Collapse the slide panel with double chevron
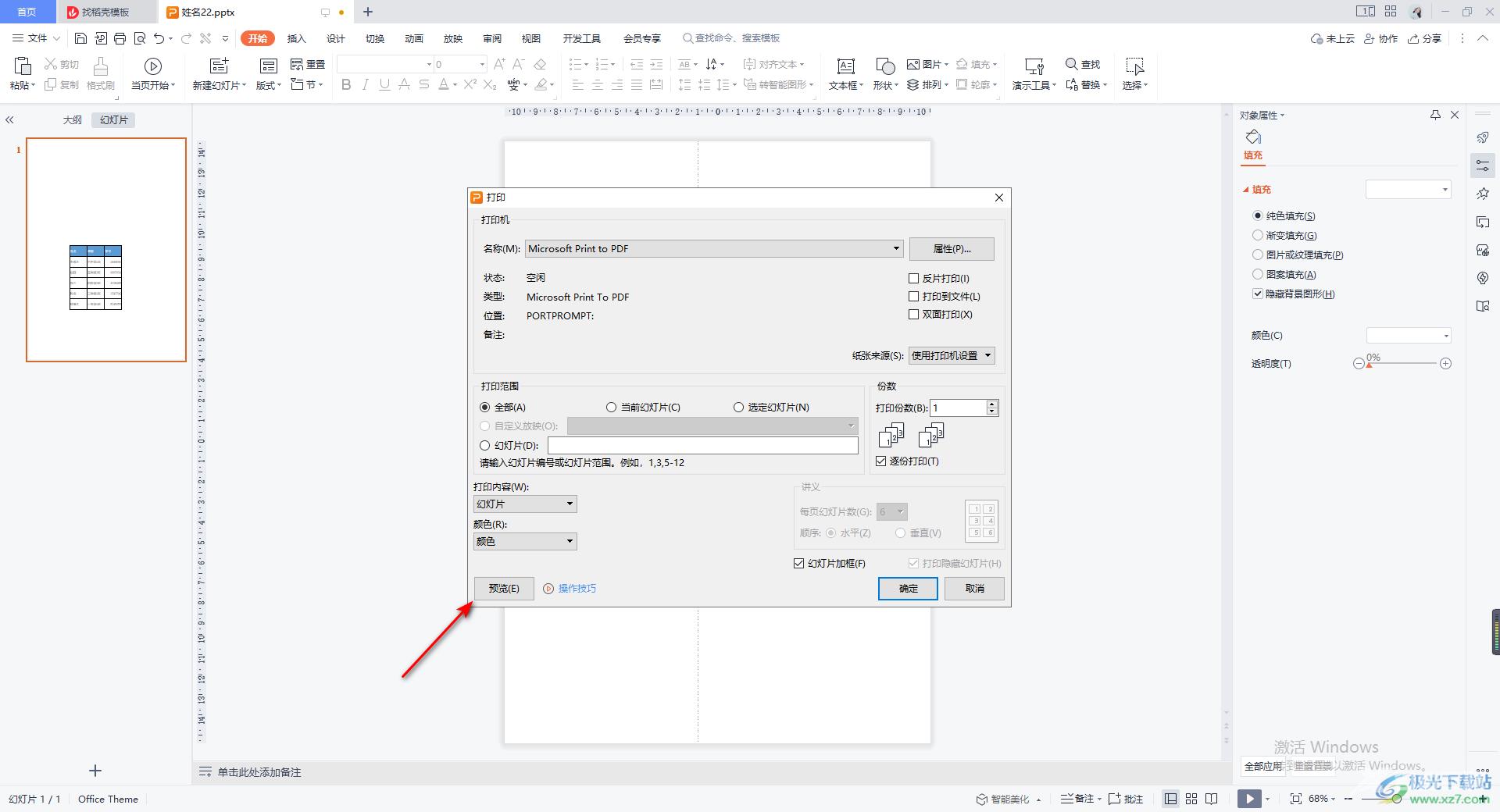This screenshot has width=1500, height=812. point(9,120)
